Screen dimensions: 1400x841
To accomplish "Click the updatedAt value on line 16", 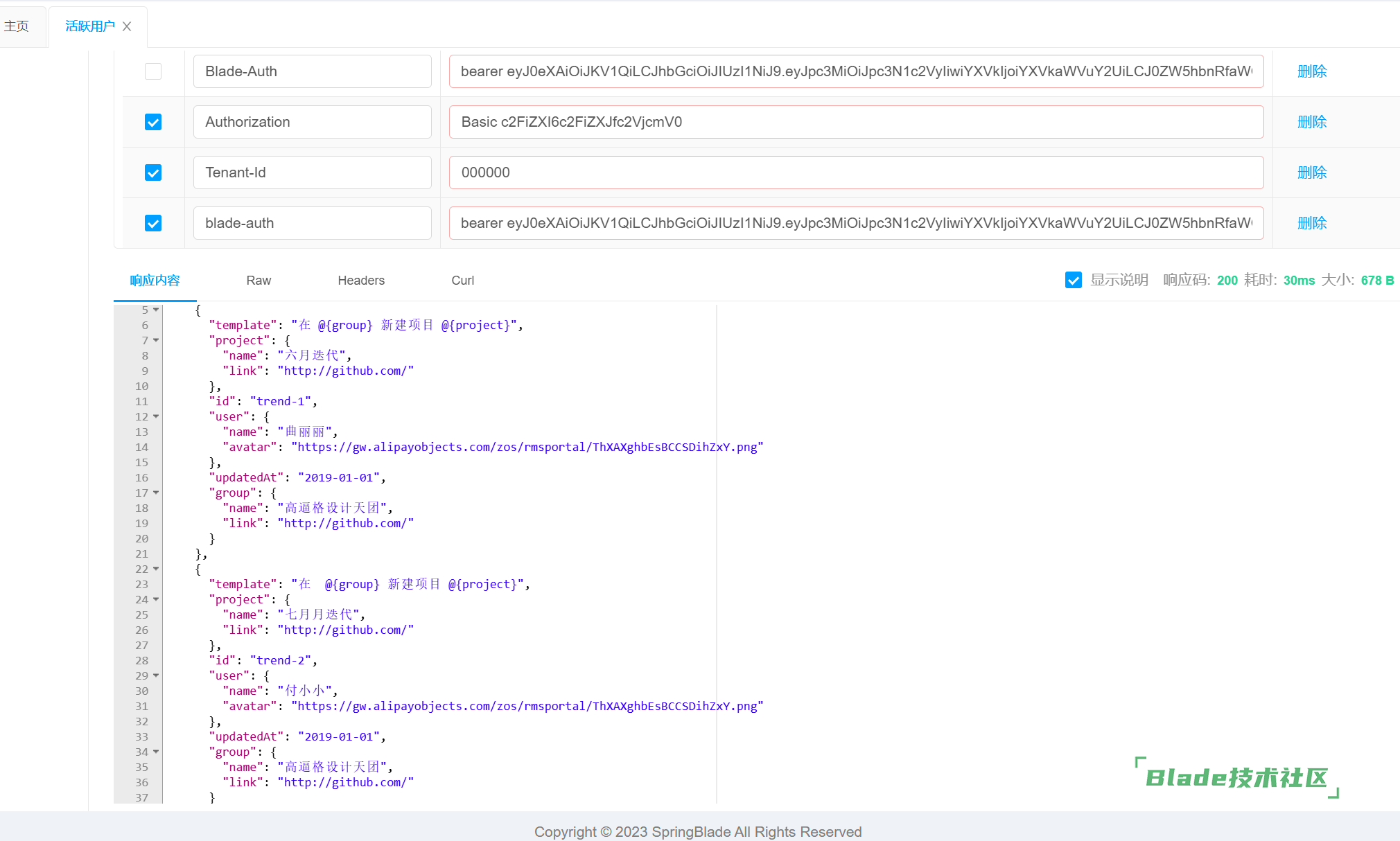I will coord(340,477).
